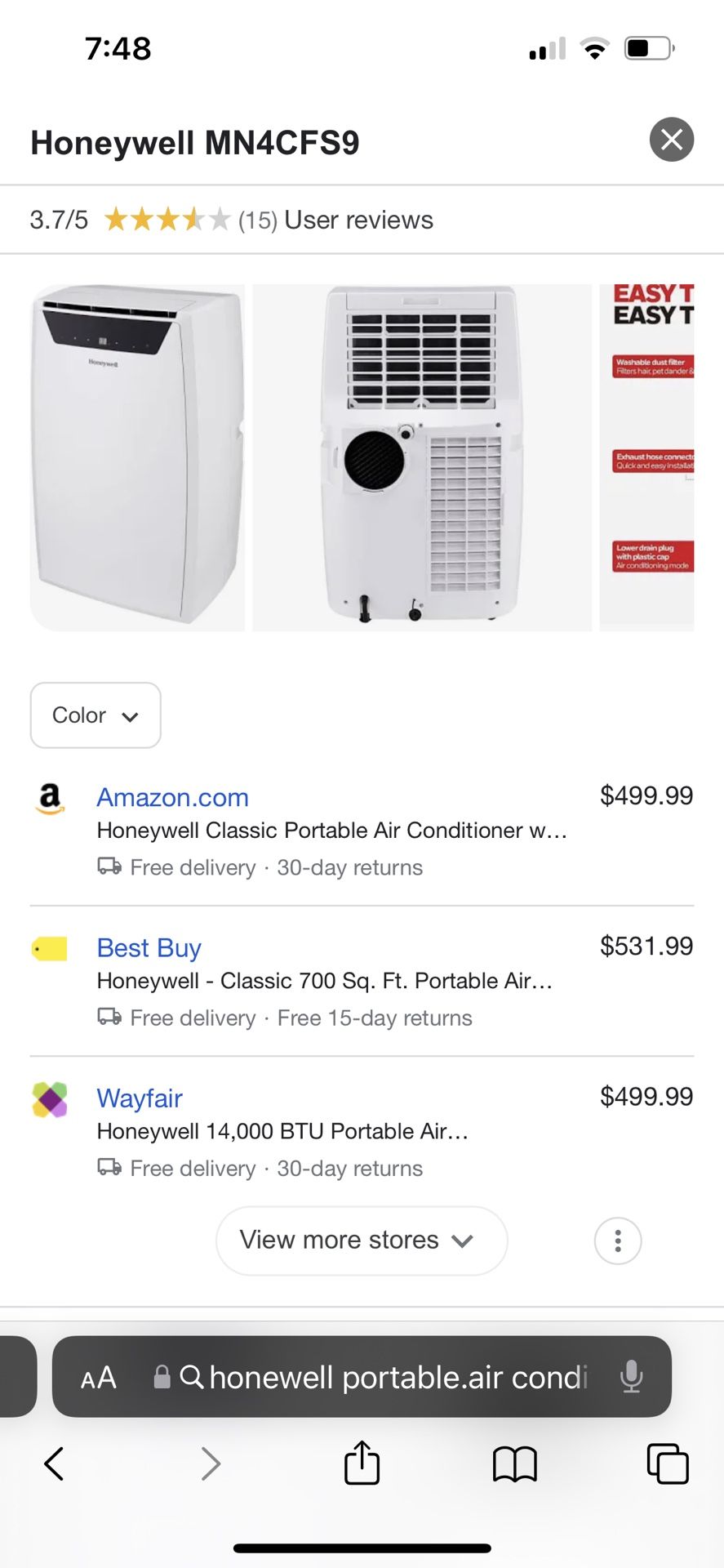This screenshot has width=724, height=1568.
Task: Click the Best Buy price tag icon
Action: click(49, 947)
